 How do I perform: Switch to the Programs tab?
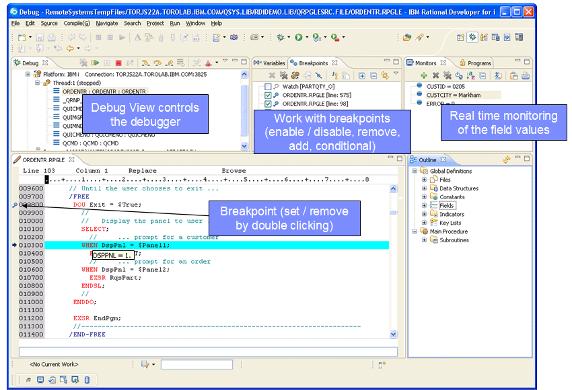click(475, 63)
